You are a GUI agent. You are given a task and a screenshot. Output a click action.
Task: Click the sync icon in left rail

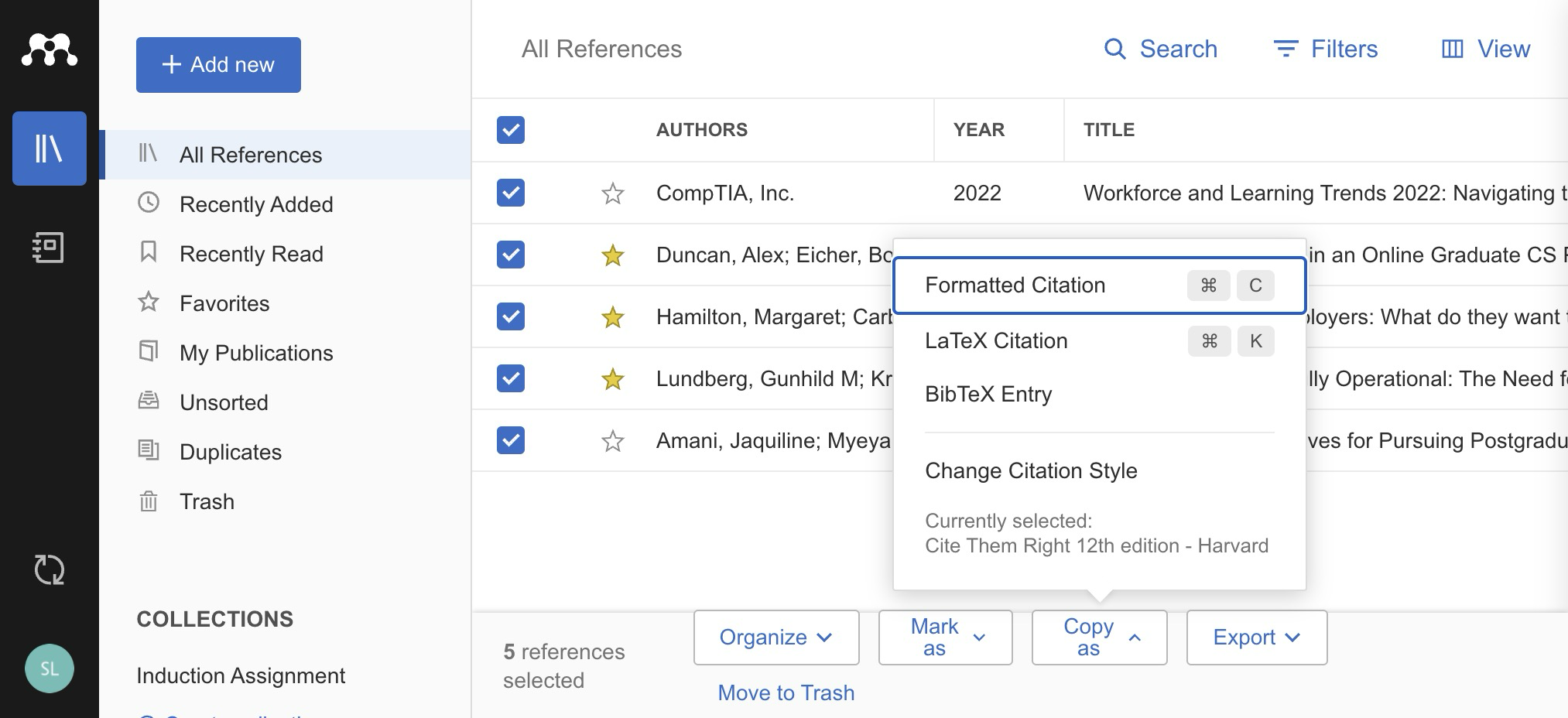pos(49,569)
